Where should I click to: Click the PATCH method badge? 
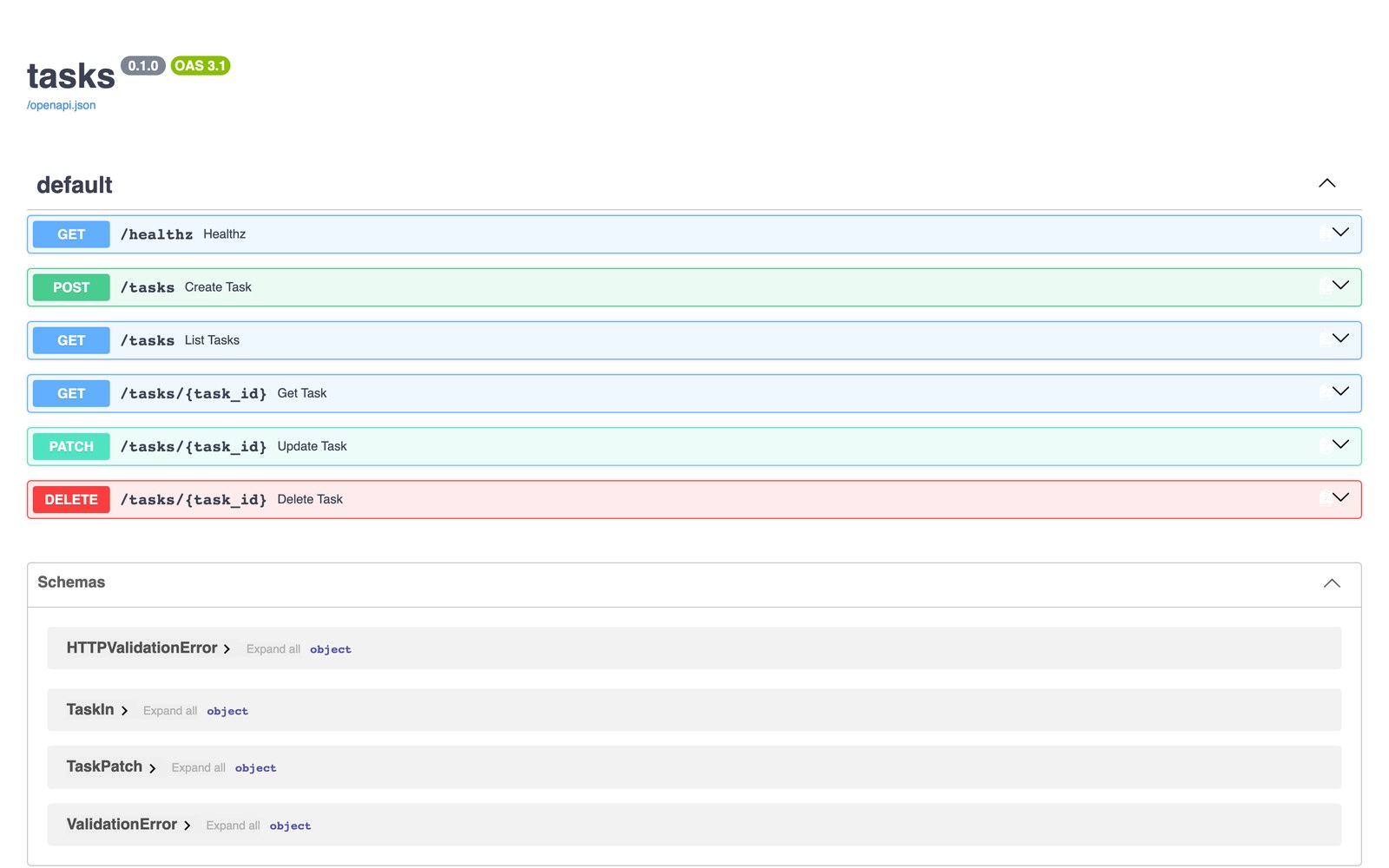(x=71, y=446)
